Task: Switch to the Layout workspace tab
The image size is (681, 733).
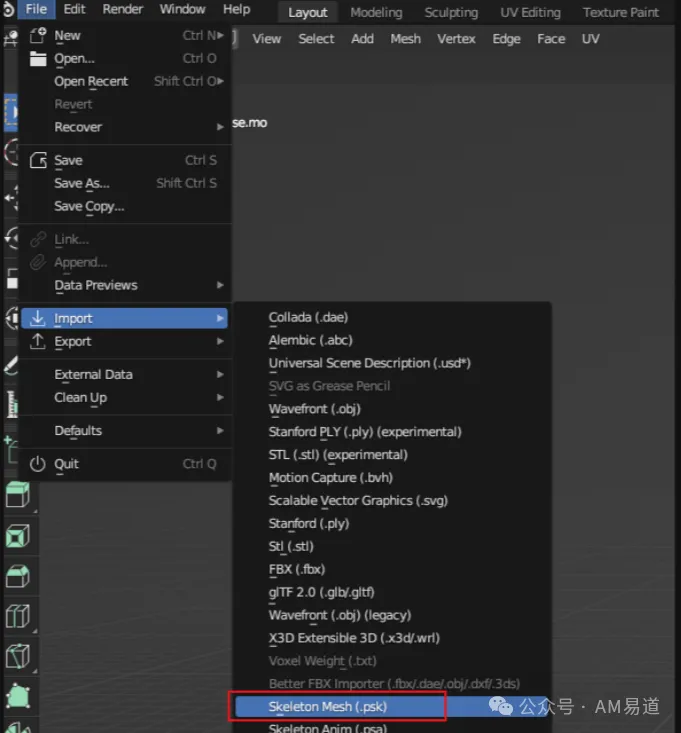Action: click(308, 13)
